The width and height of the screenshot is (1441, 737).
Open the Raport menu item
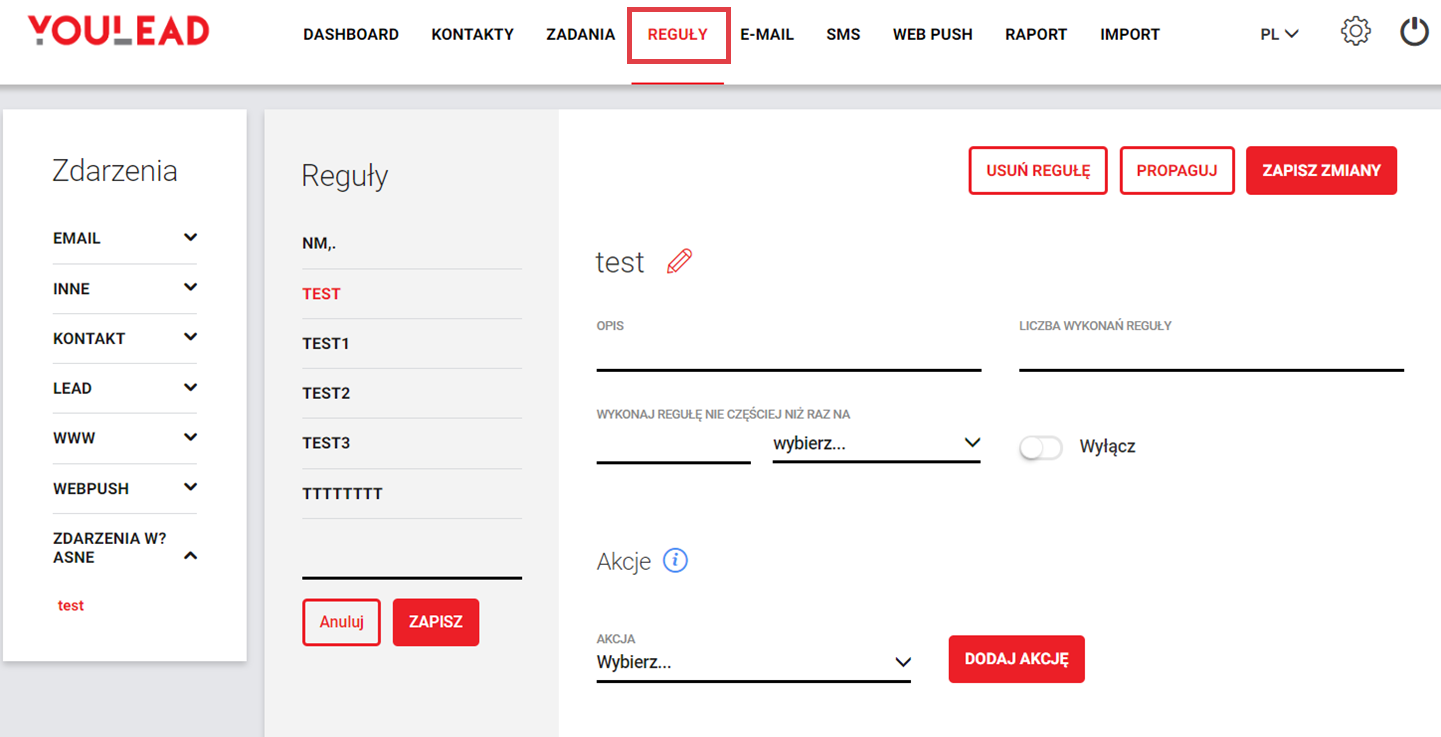[x=1036, y=34]
